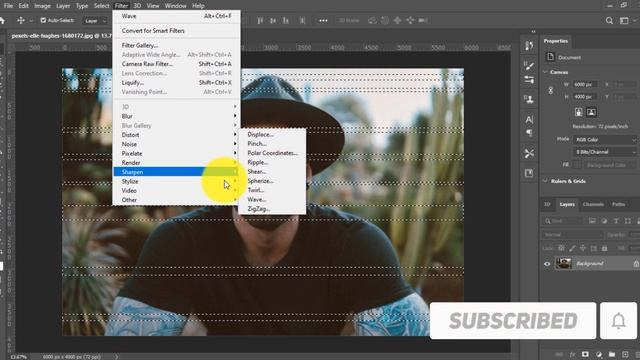The width and height of the screenshot is (640, 360).
Task: Choose Camera Raw Filter
Action: click(x=176, y=64)
